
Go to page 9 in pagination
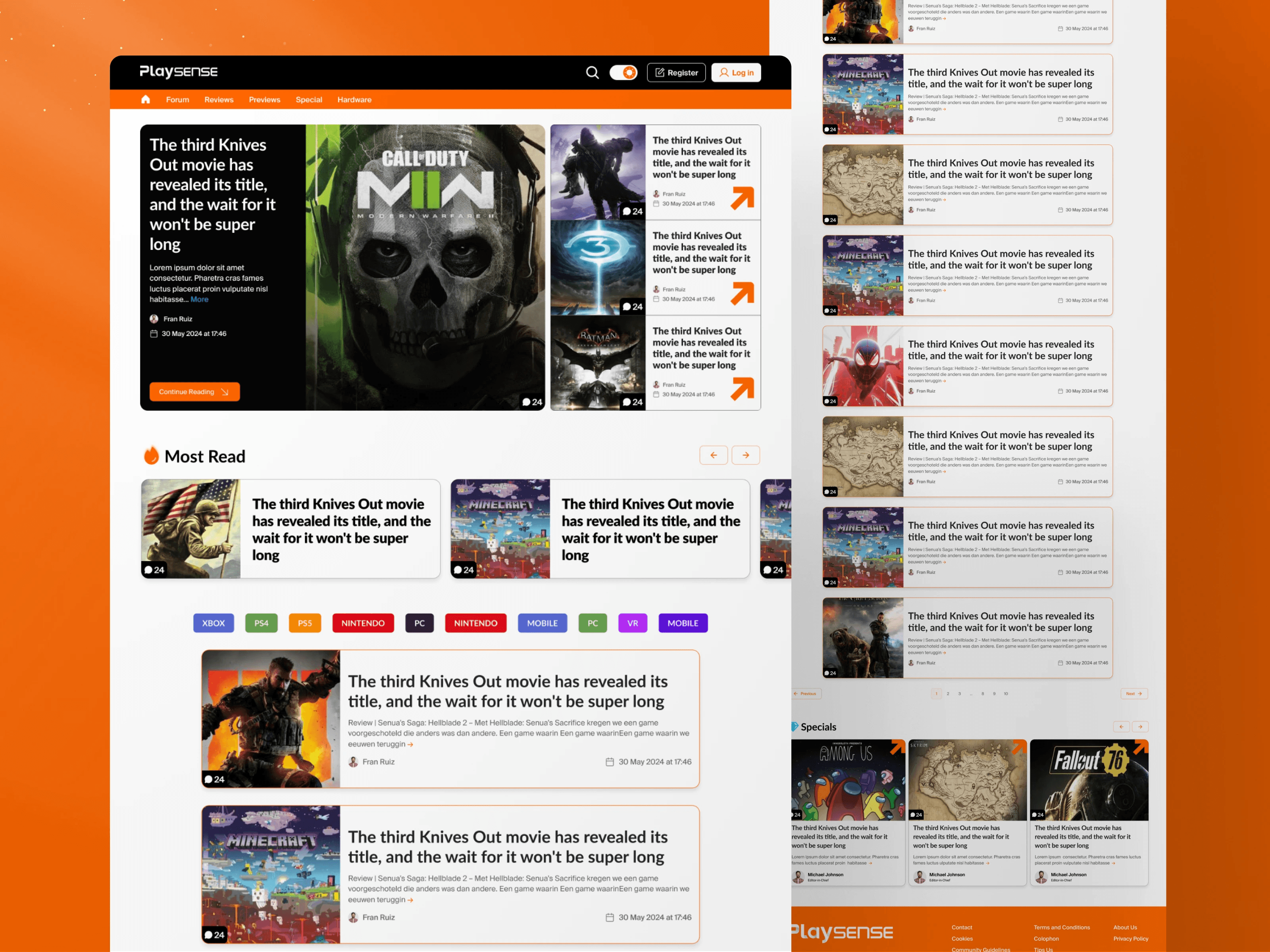click(995, 694)
